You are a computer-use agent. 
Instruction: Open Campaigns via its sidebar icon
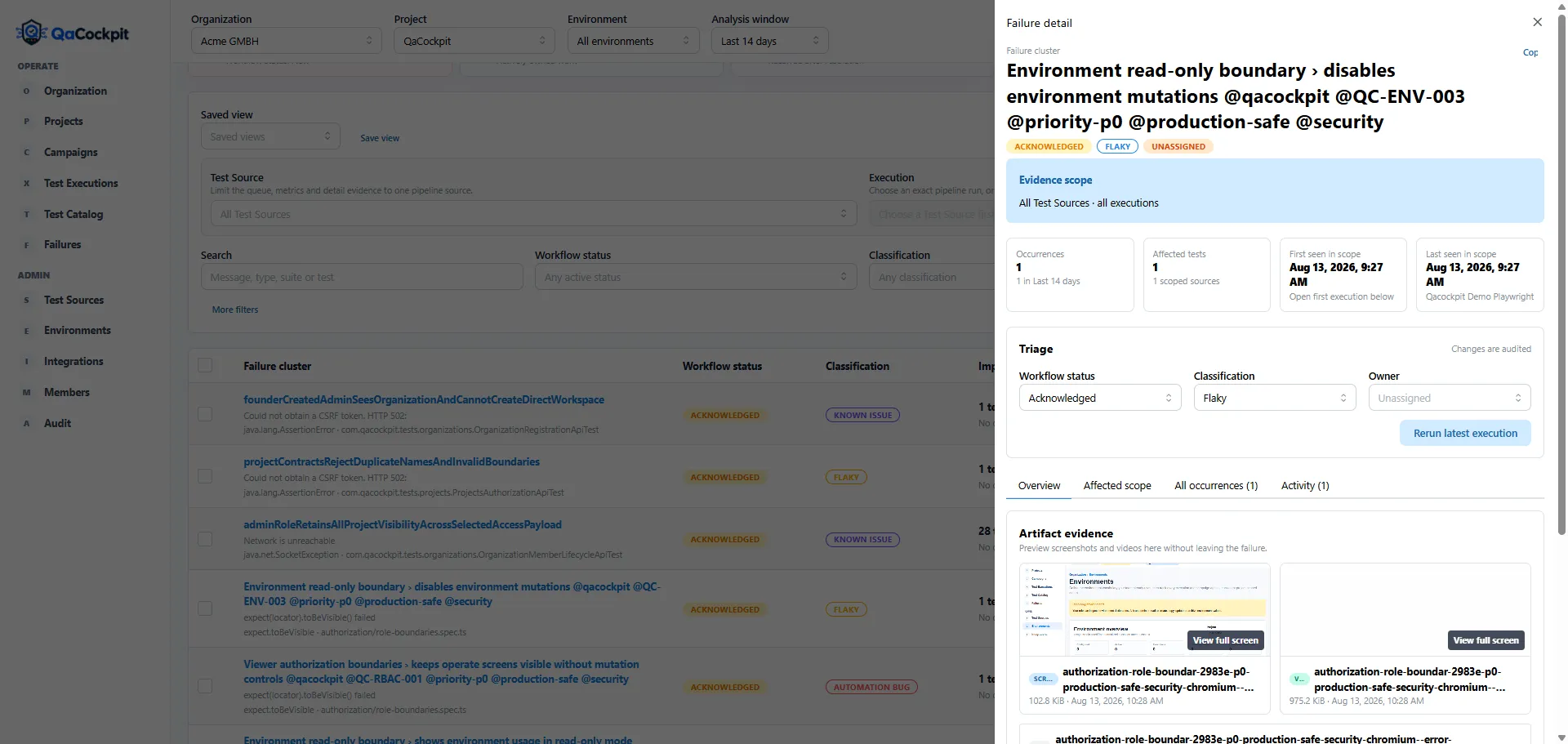coord(26,153)
